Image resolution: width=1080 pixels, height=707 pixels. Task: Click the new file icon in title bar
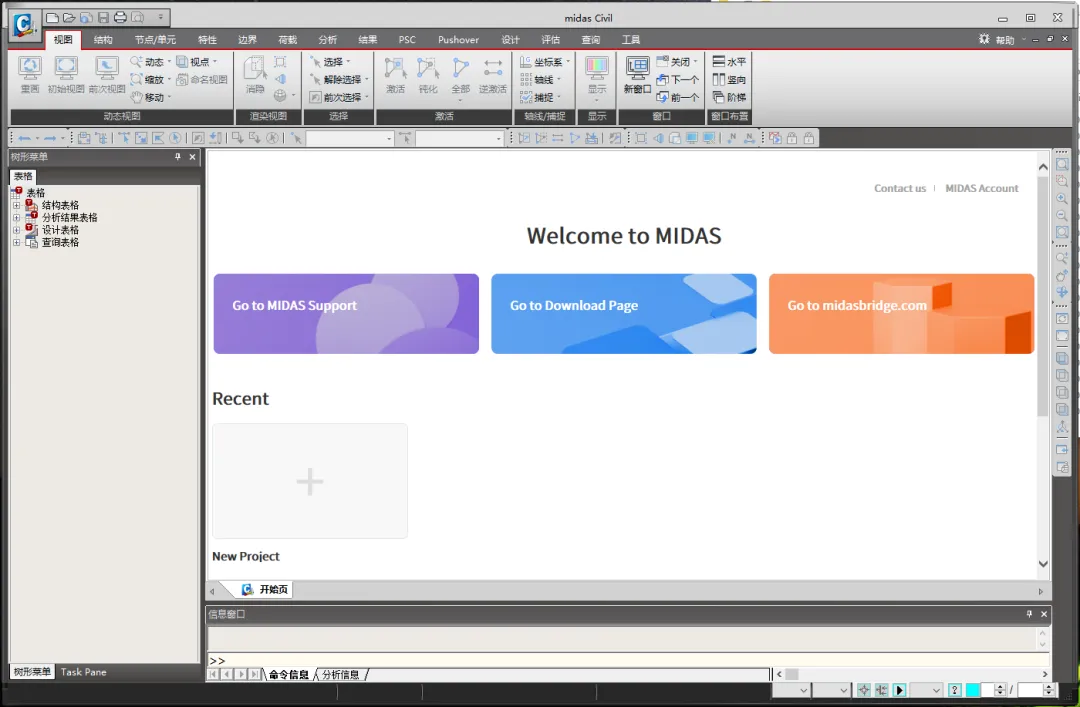tap(52, 17)
